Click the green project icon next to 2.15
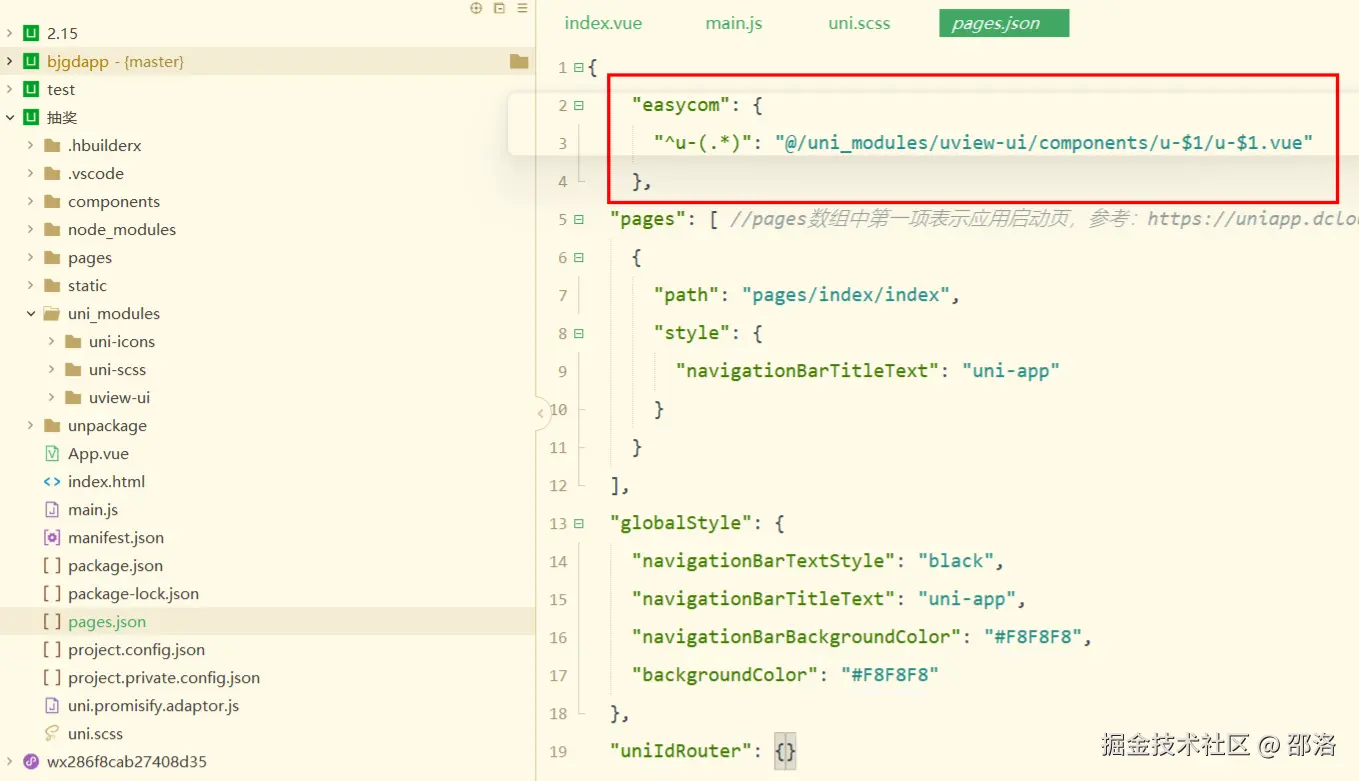The image size is (1359, 781). point(31,33)
